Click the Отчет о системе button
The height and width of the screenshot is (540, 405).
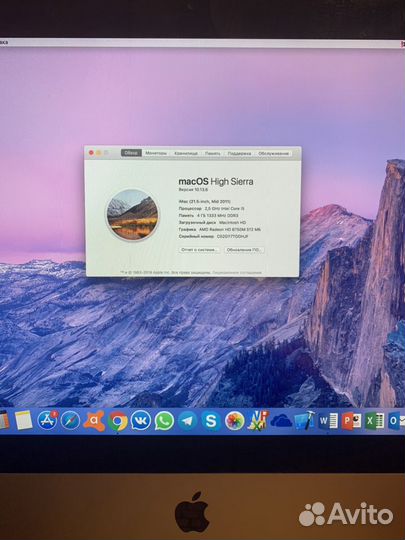(199, 250)
